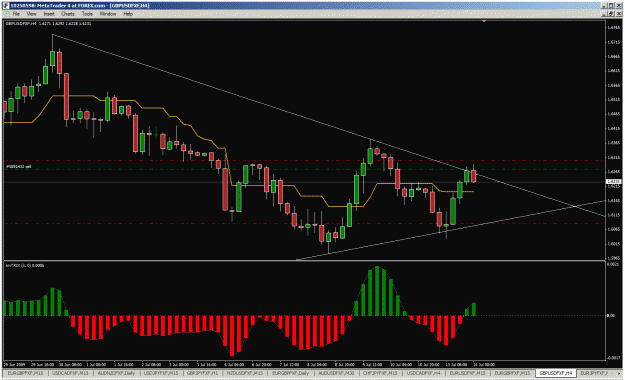Viewport: 625px width, 380px height.
Task: Open the Window menu
Action: (x=108, y=14)
